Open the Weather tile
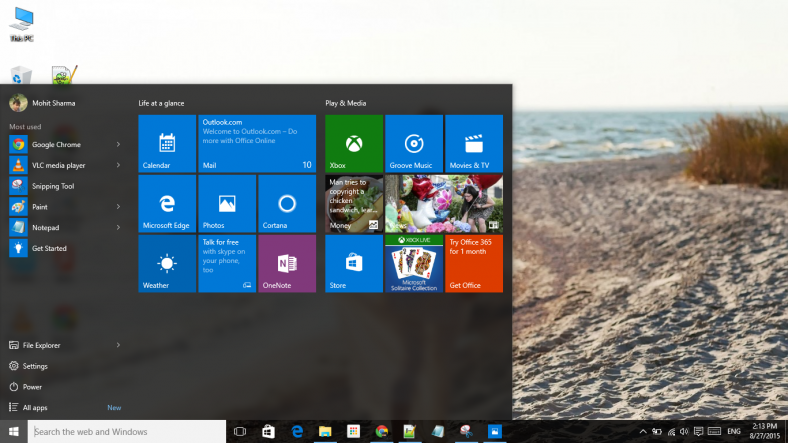788x443 pixels. point(167,264)
